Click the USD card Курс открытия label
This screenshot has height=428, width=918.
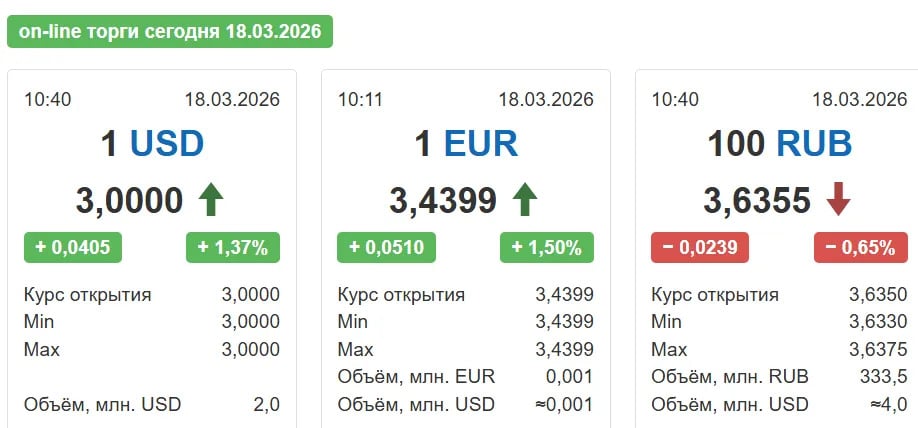[x=87, y=294]
